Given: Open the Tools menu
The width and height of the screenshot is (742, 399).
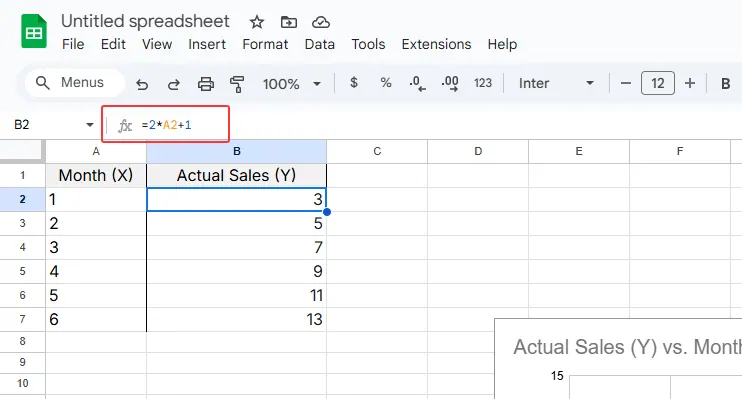Looking at the screenshot, I should pyautogui.click(x=368, y=44).
